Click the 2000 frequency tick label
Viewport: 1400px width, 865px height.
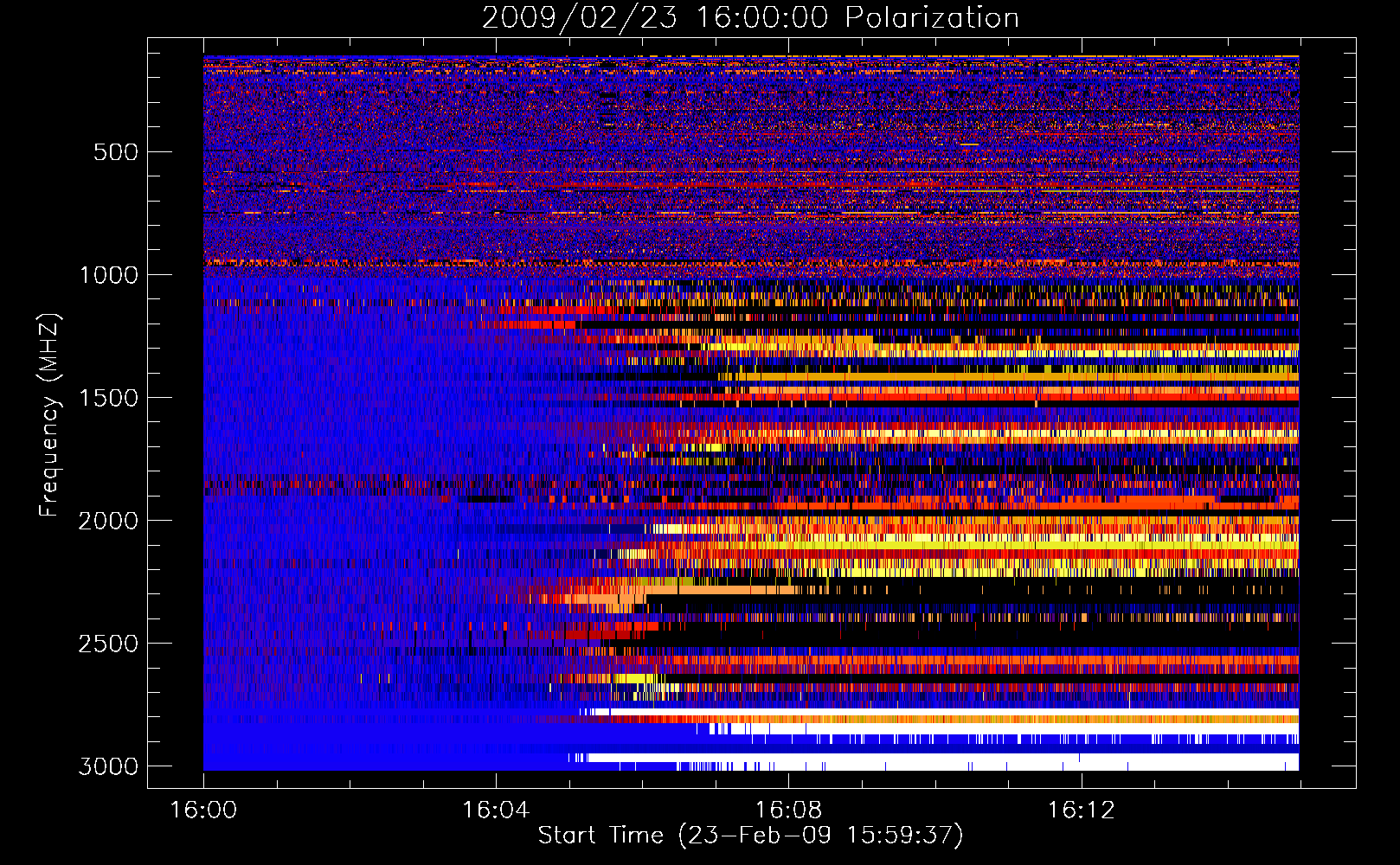pos(108,521)
